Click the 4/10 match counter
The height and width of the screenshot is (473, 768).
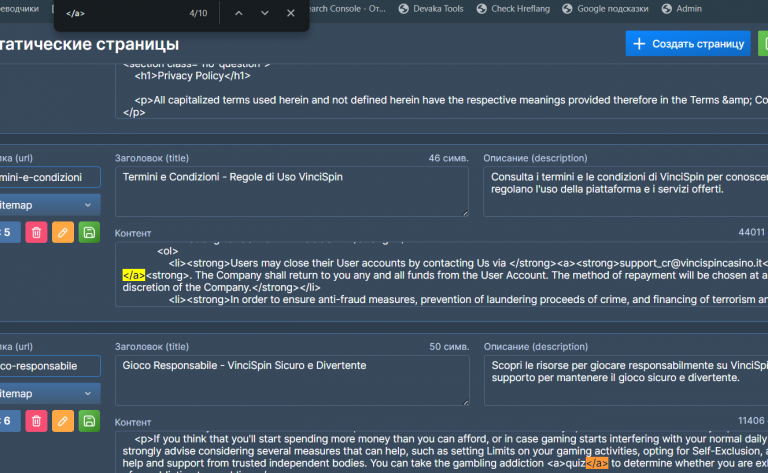pyautogui.click(x=198, y=13)
